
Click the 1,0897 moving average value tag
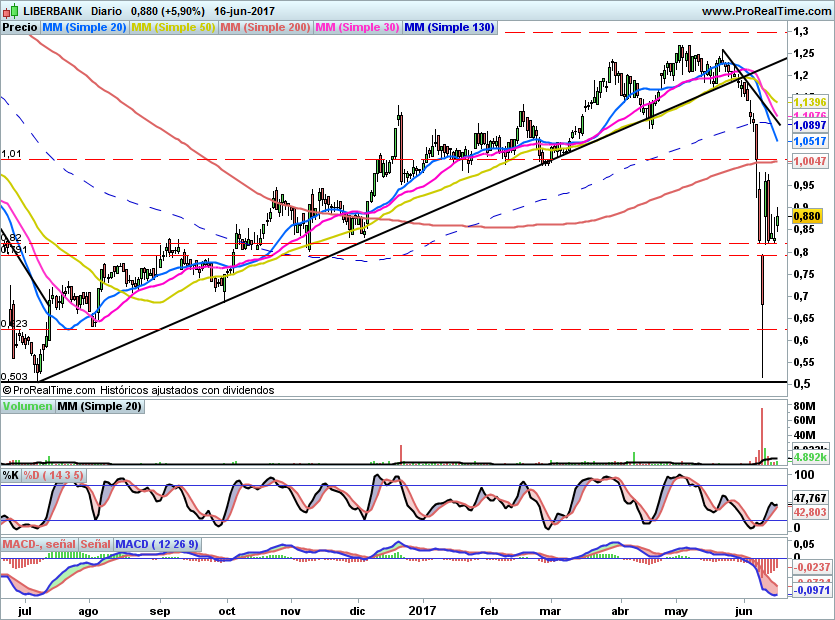810,125
